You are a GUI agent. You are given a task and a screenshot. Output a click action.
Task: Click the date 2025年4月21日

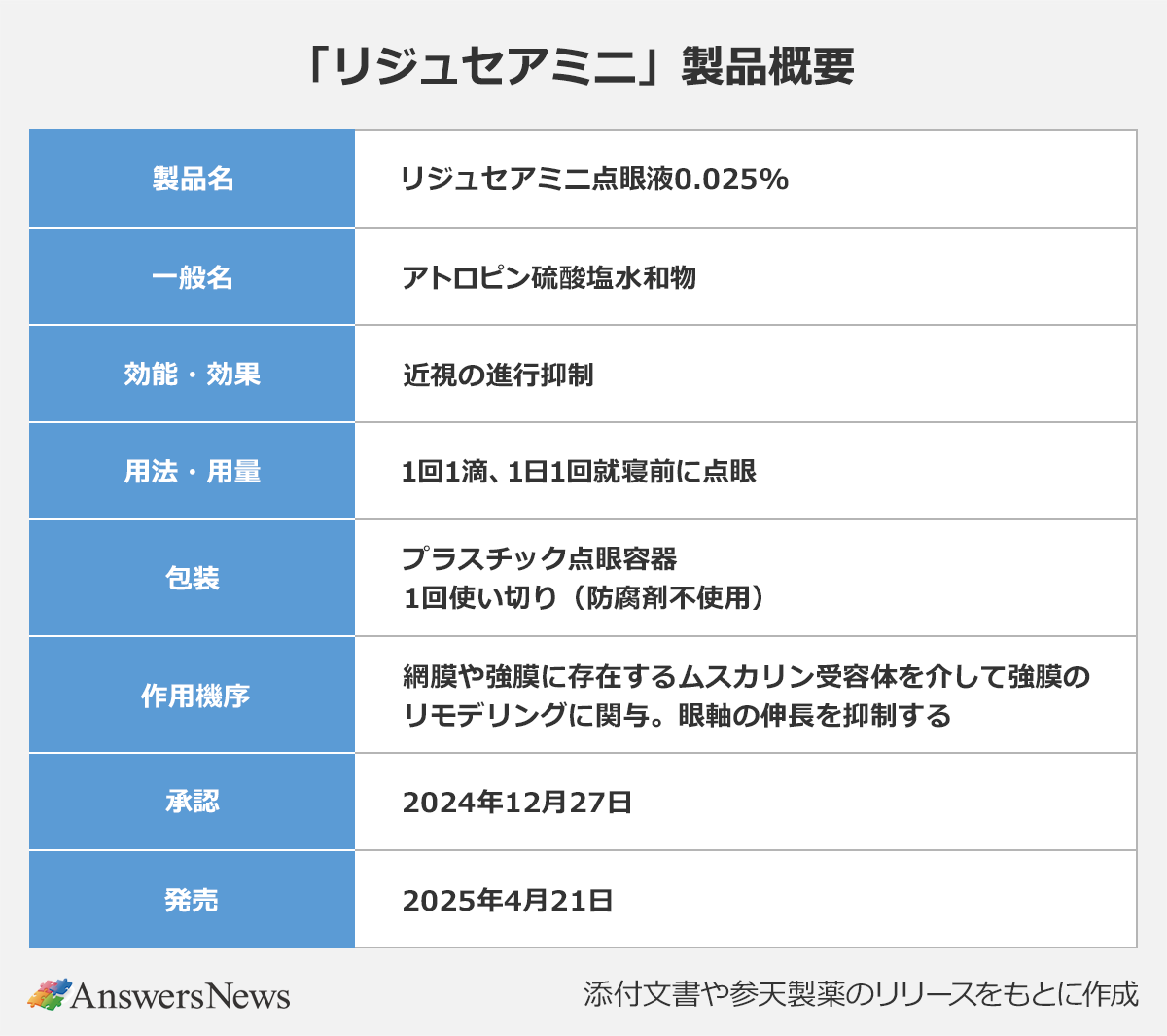tap(508, 901)
